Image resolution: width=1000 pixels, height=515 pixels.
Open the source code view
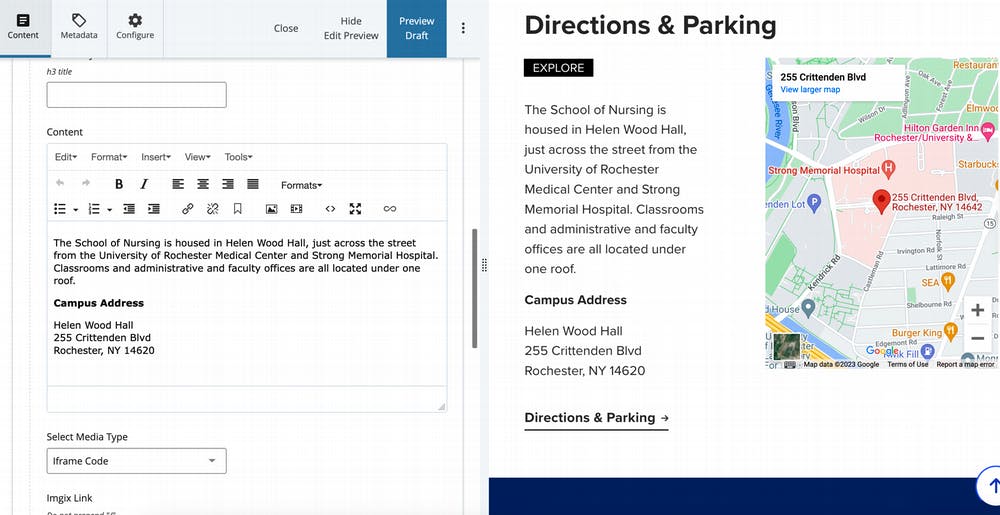pos(330,208)
